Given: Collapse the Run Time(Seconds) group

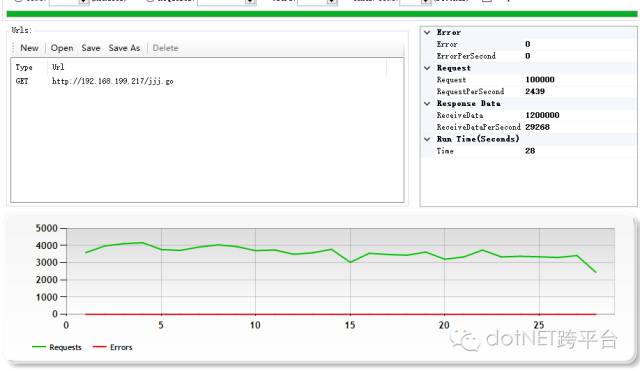Looking at the screenshot, I should 427,139.
